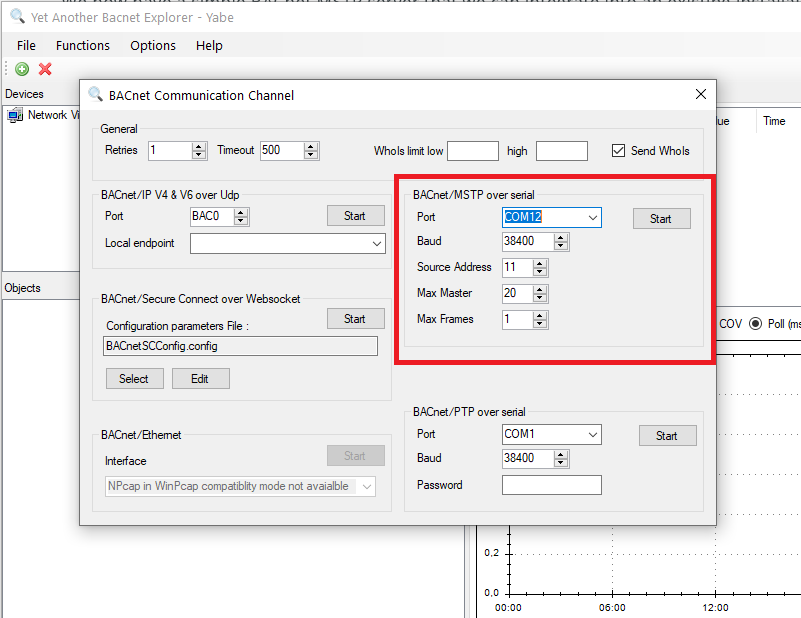This screenshot has width=801, height=618.
Task: Select the Poll radio button in the main window
Action: point(755,324)
